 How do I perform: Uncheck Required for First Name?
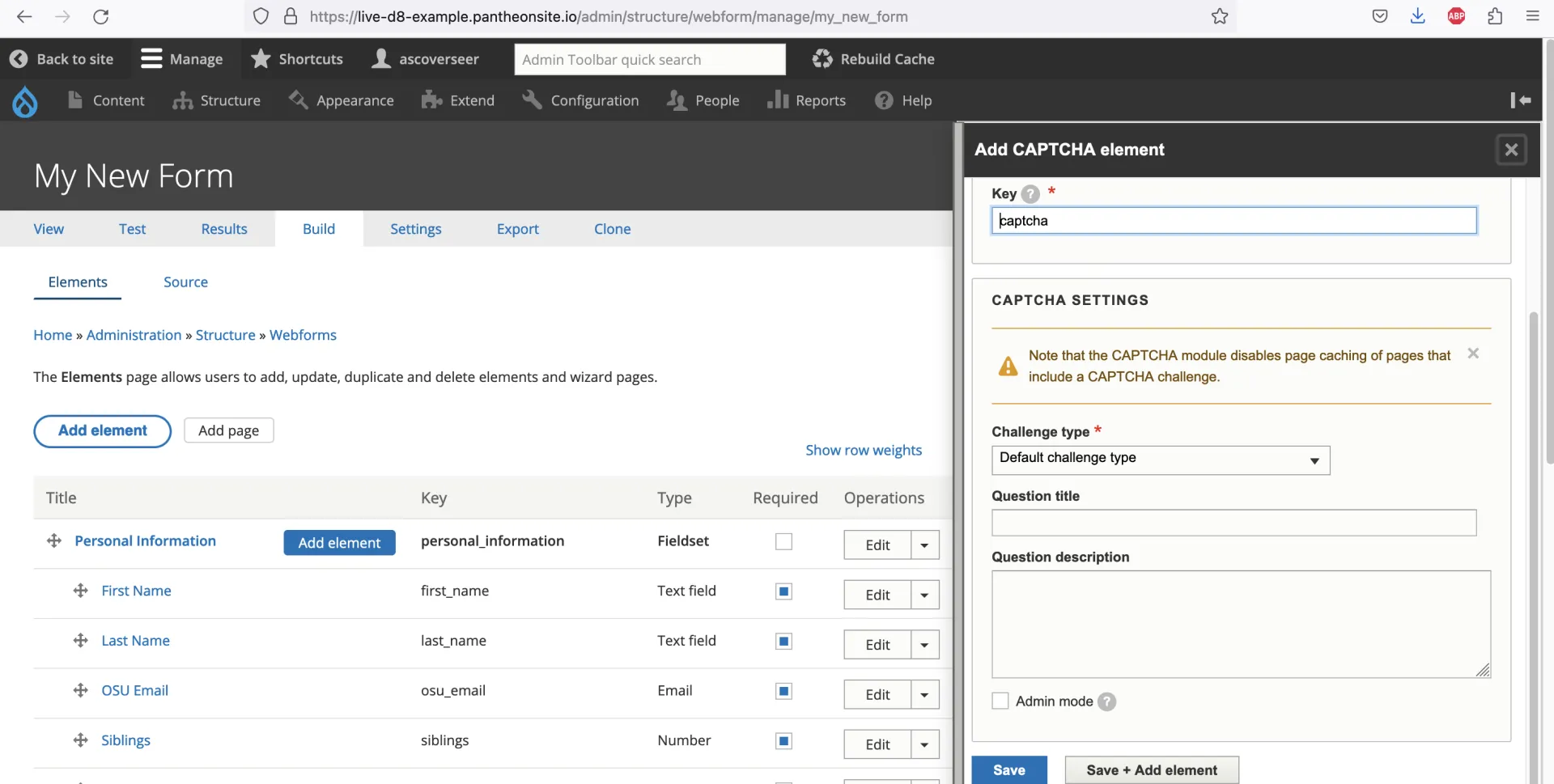[783, 591]
